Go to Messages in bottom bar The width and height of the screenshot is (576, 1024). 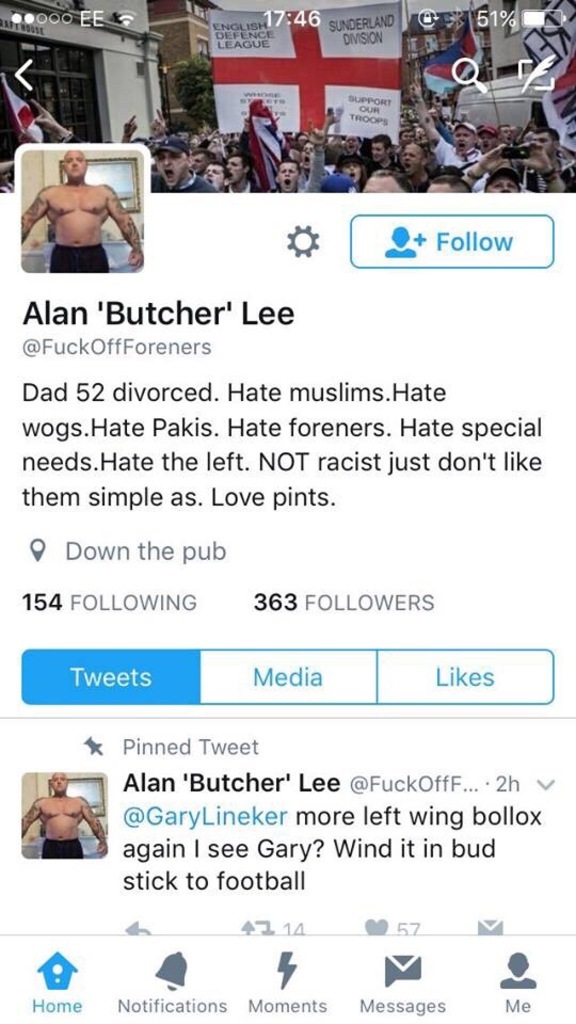click(x=402, y=982)
